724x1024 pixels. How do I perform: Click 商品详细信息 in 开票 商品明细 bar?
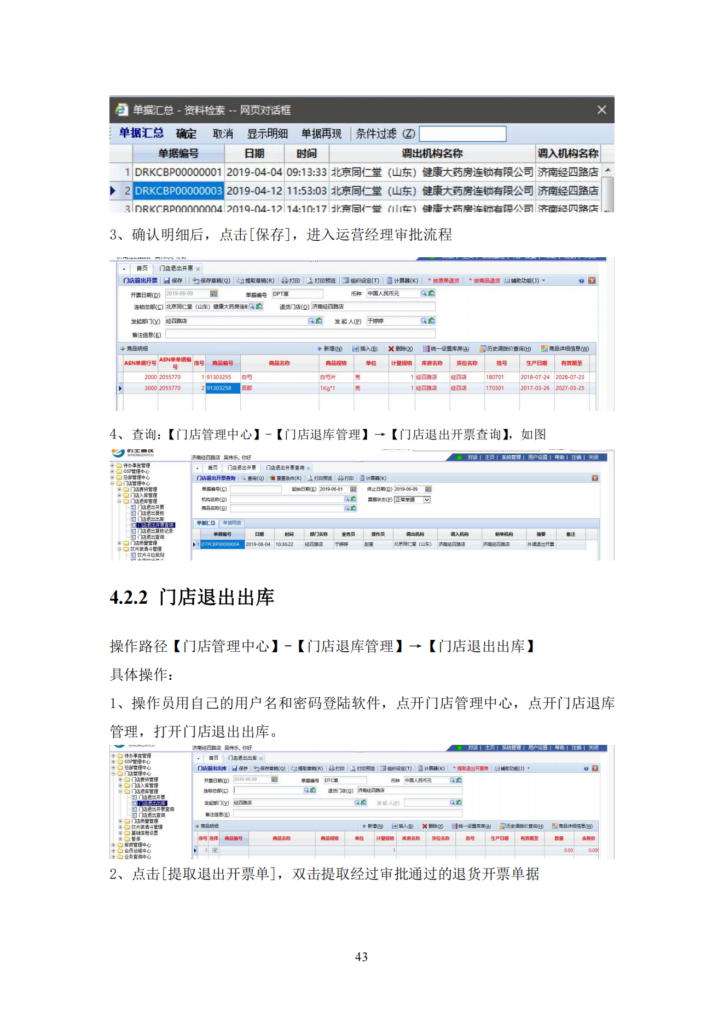tap(565, 349)
